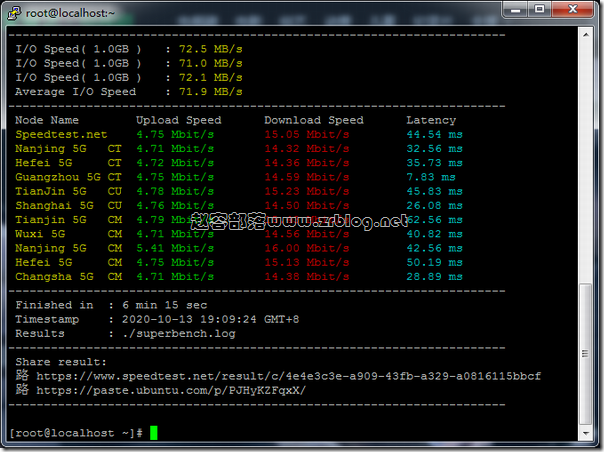Click the scrollbar down arrow
This screenshot has width=604, height=452.
(589, 435)
